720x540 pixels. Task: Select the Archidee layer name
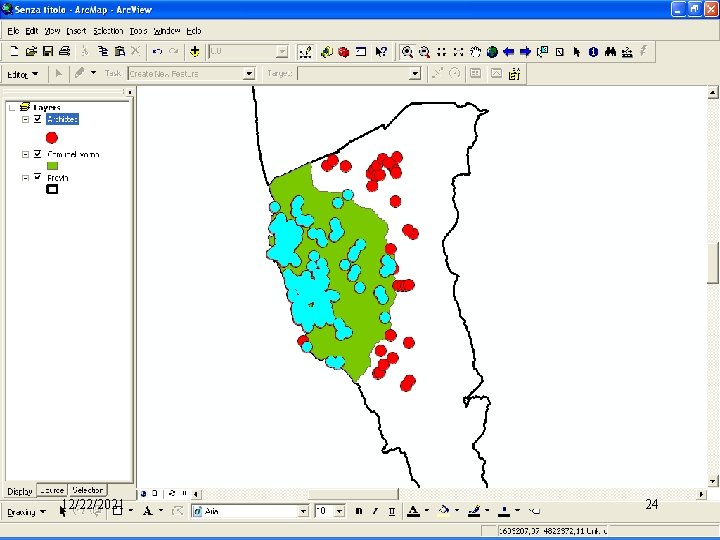pyautogui.click(x=62, y=119)
